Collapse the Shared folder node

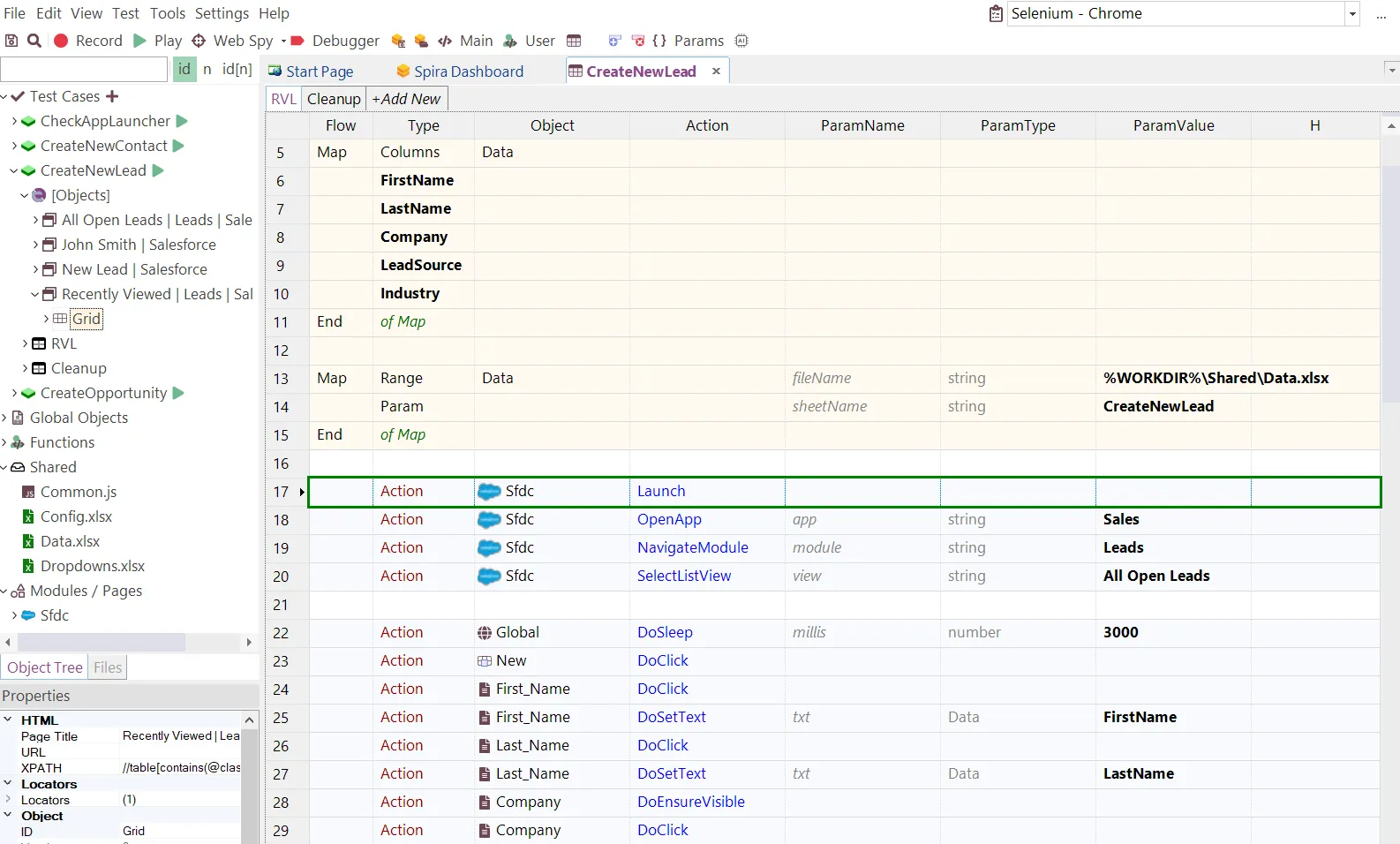pyautogui.click(x=4, y=467)
